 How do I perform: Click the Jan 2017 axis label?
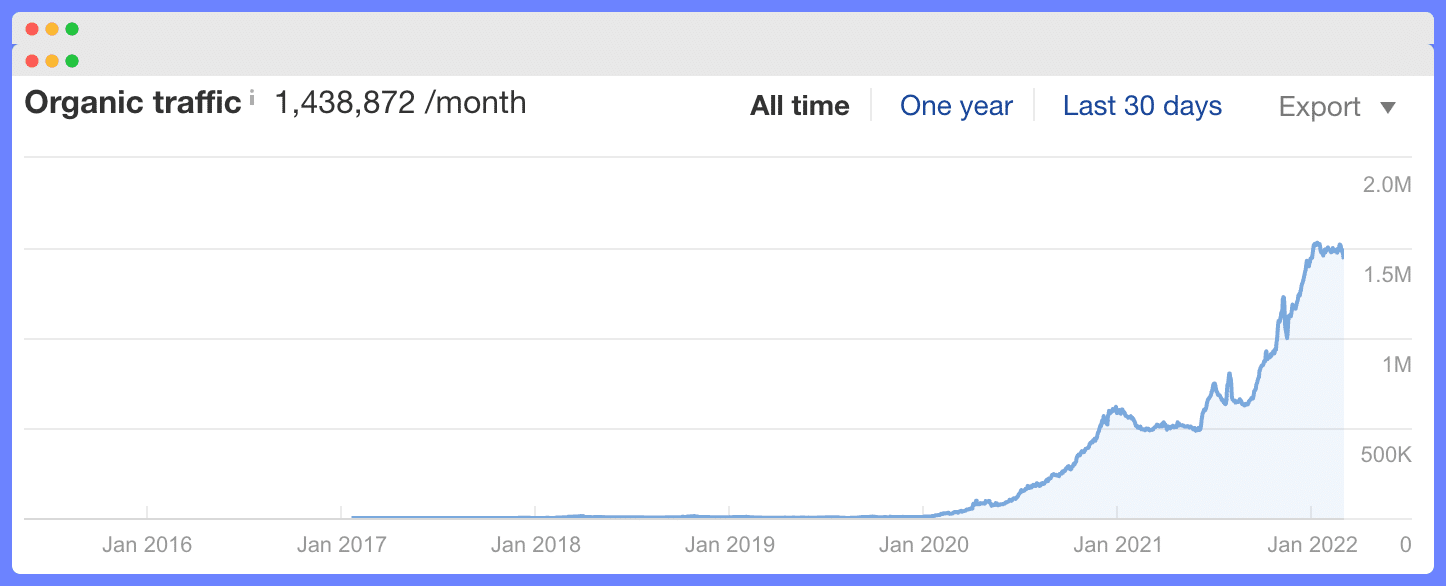click(x=341, y=545)
